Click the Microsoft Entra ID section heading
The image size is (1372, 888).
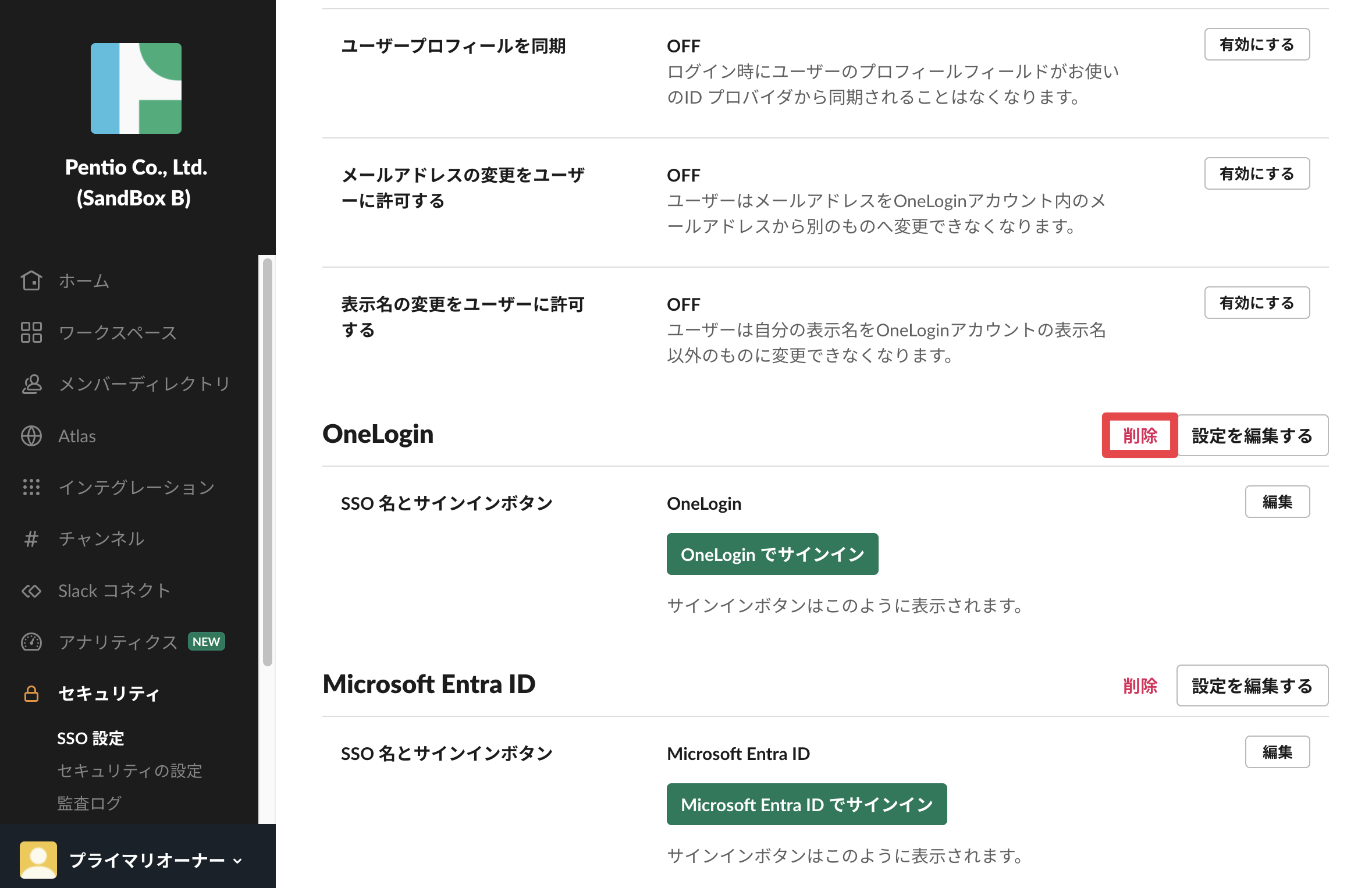(429, 684)
